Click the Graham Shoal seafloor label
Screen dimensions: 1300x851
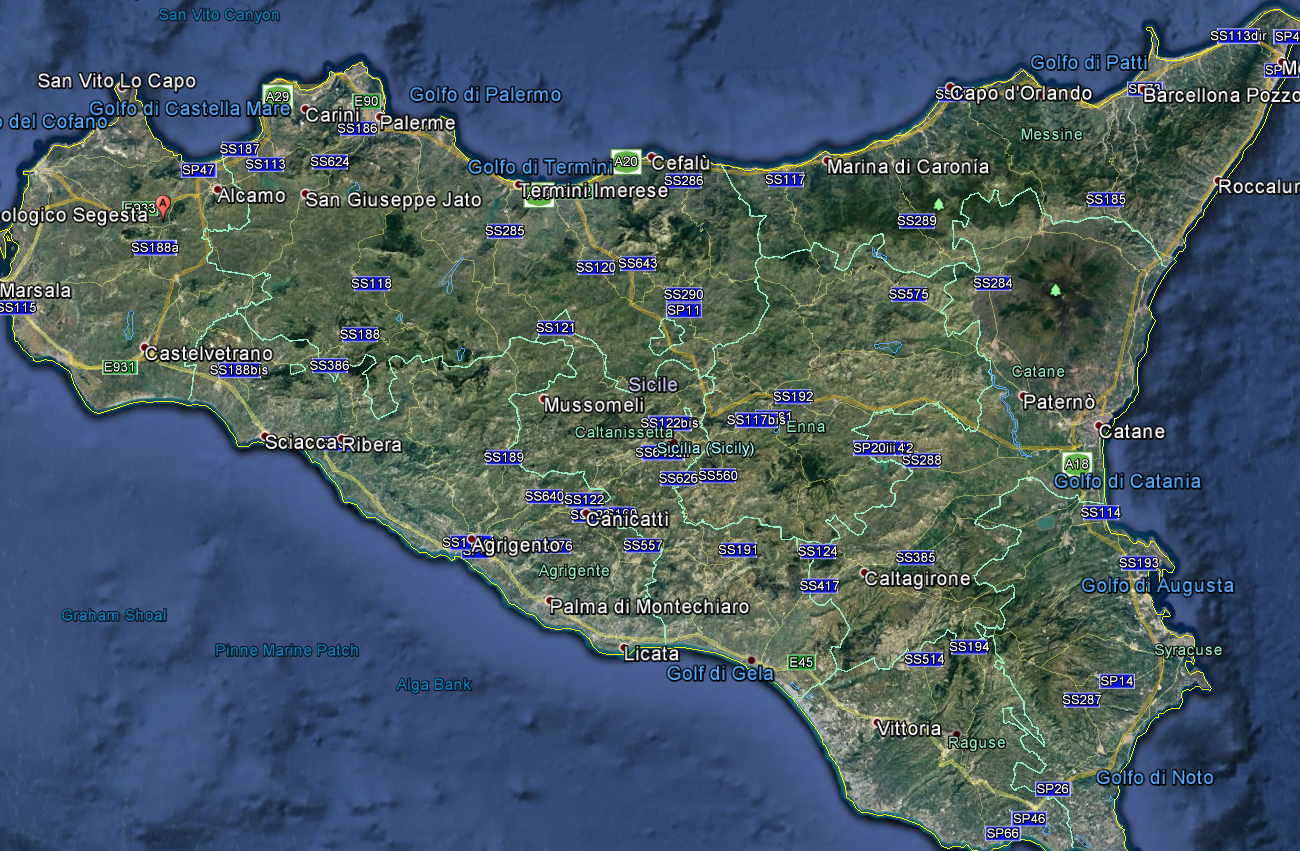click(x=114, y=615)
